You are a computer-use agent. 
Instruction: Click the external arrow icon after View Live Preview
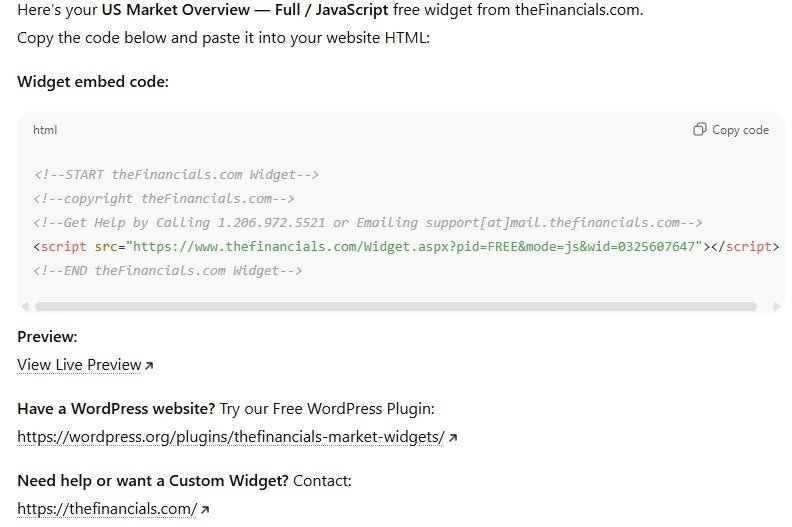click(149, 365)
